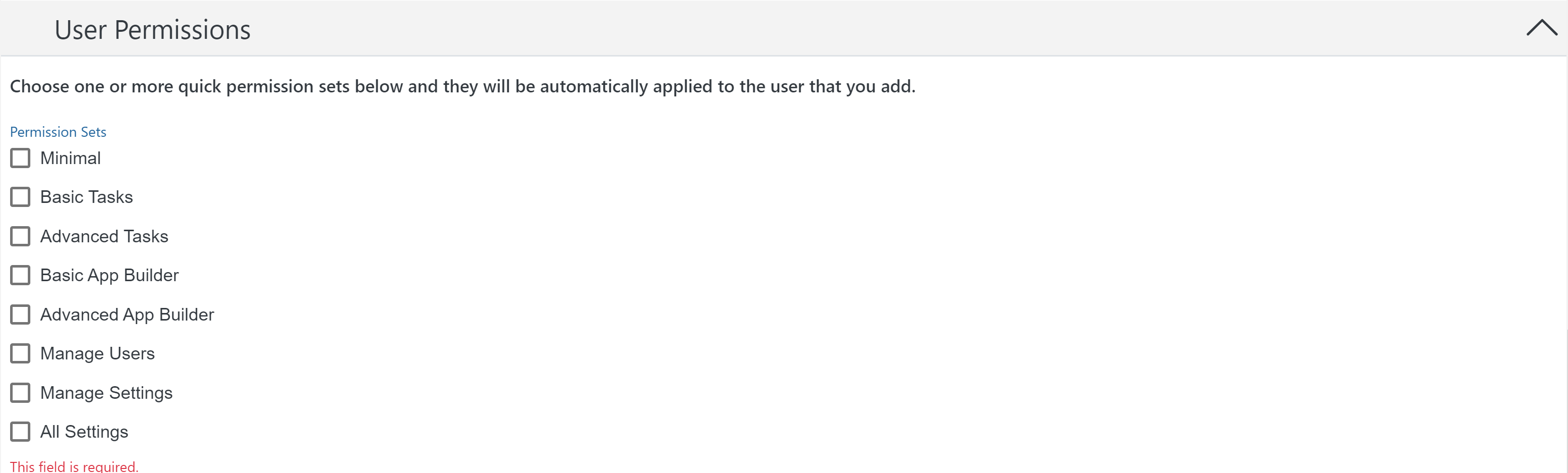Click the Manage Users label text

98,353
